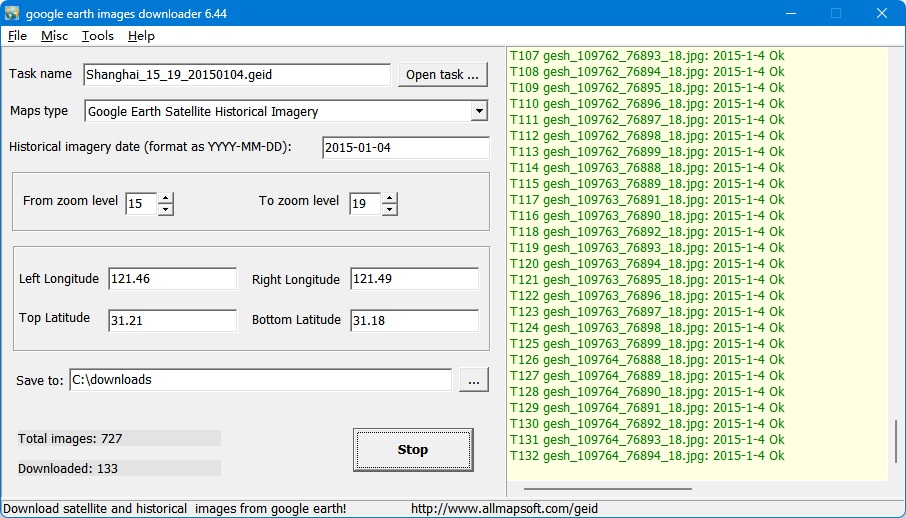Open the Help menu

click(x=142, y=36)
